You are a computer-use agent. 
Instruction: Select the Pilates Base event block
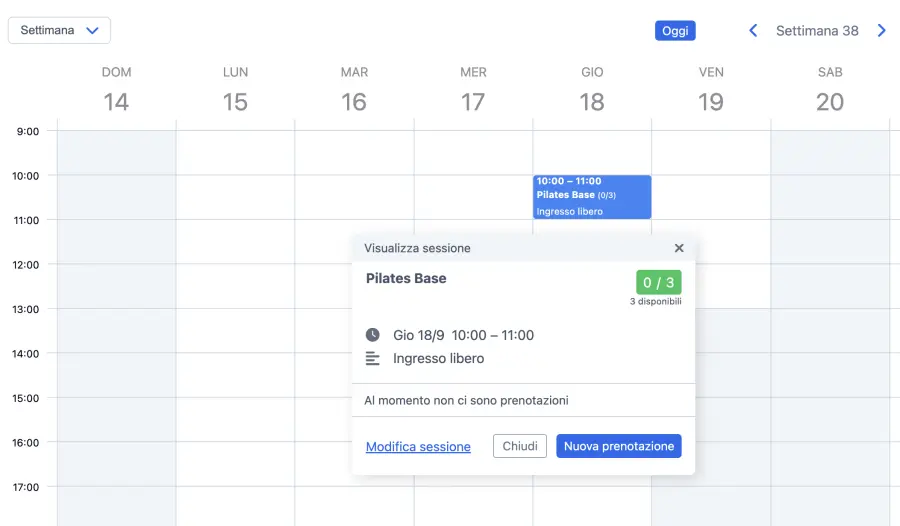tap(592, 196)
